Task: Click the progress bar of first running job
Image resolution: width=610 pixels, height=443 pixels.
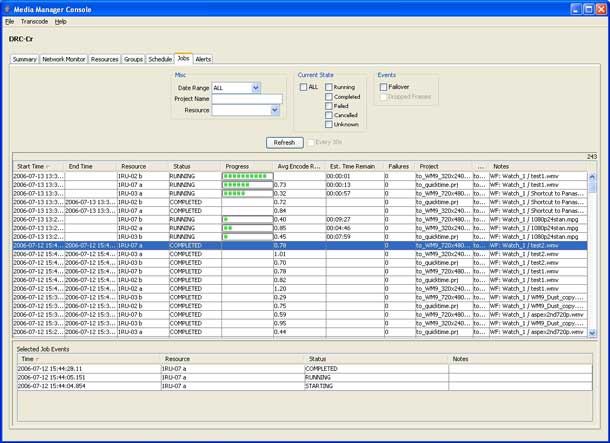Action: pyautogui.click(x=246, y=176)
